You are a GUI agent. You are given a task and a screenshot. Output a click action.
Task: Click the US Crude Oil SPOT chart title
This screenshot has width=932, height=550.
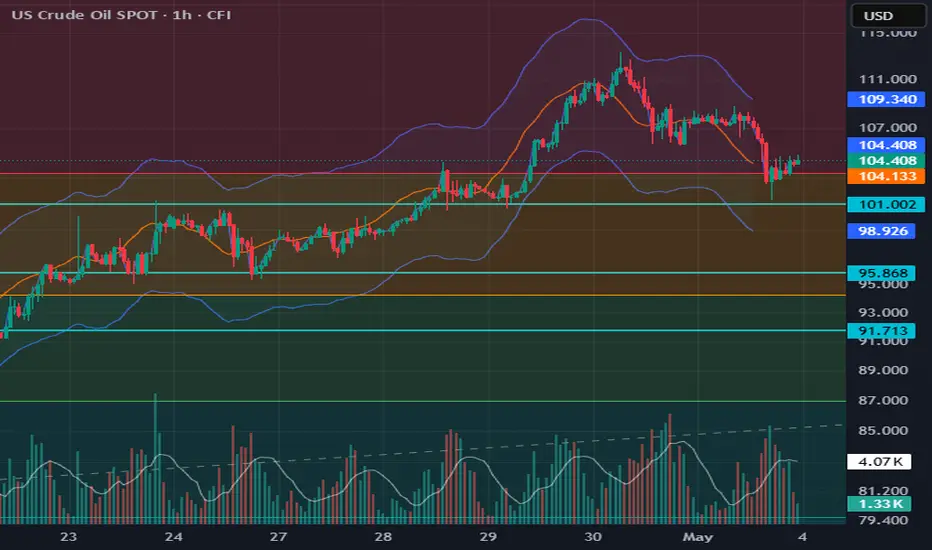[121, 15]
